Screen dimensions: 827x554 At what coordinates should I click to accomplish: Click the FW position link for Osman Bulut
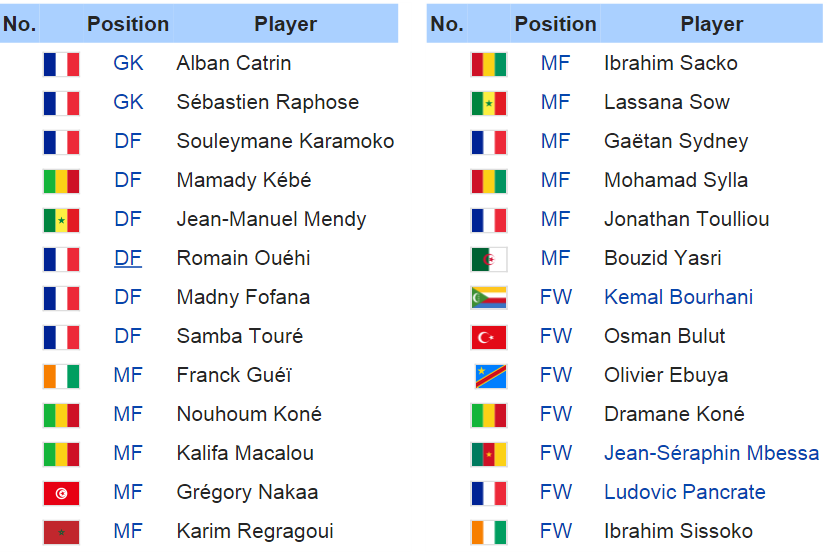[x=556, y=336]
